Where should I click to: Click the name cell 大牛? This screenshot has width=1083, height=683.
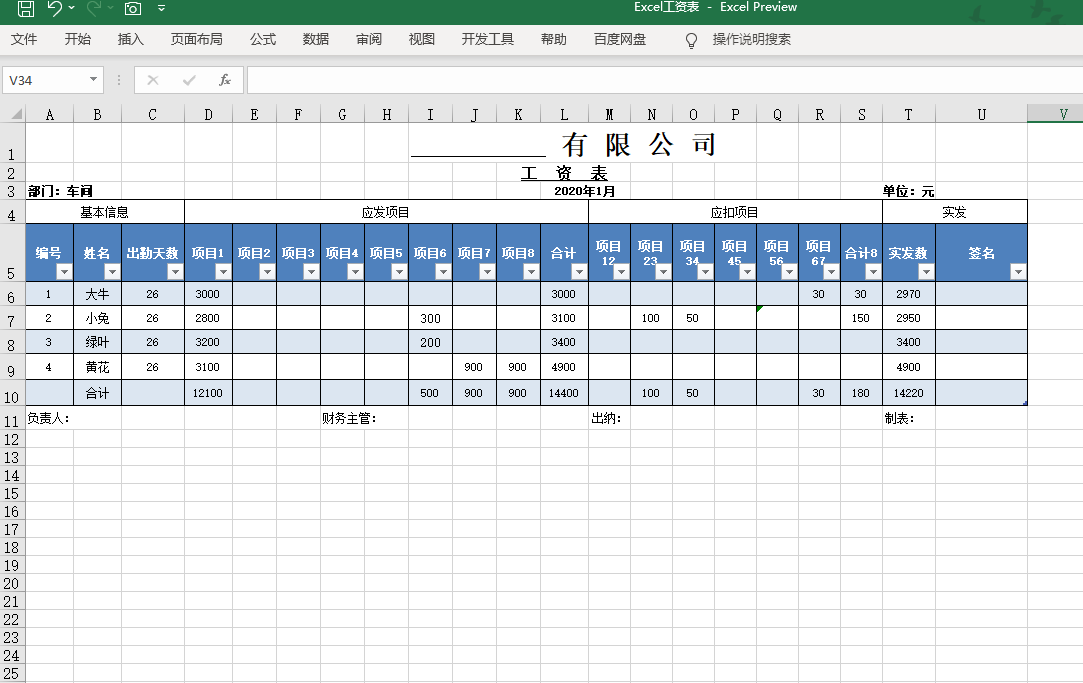tap(97, 294)
